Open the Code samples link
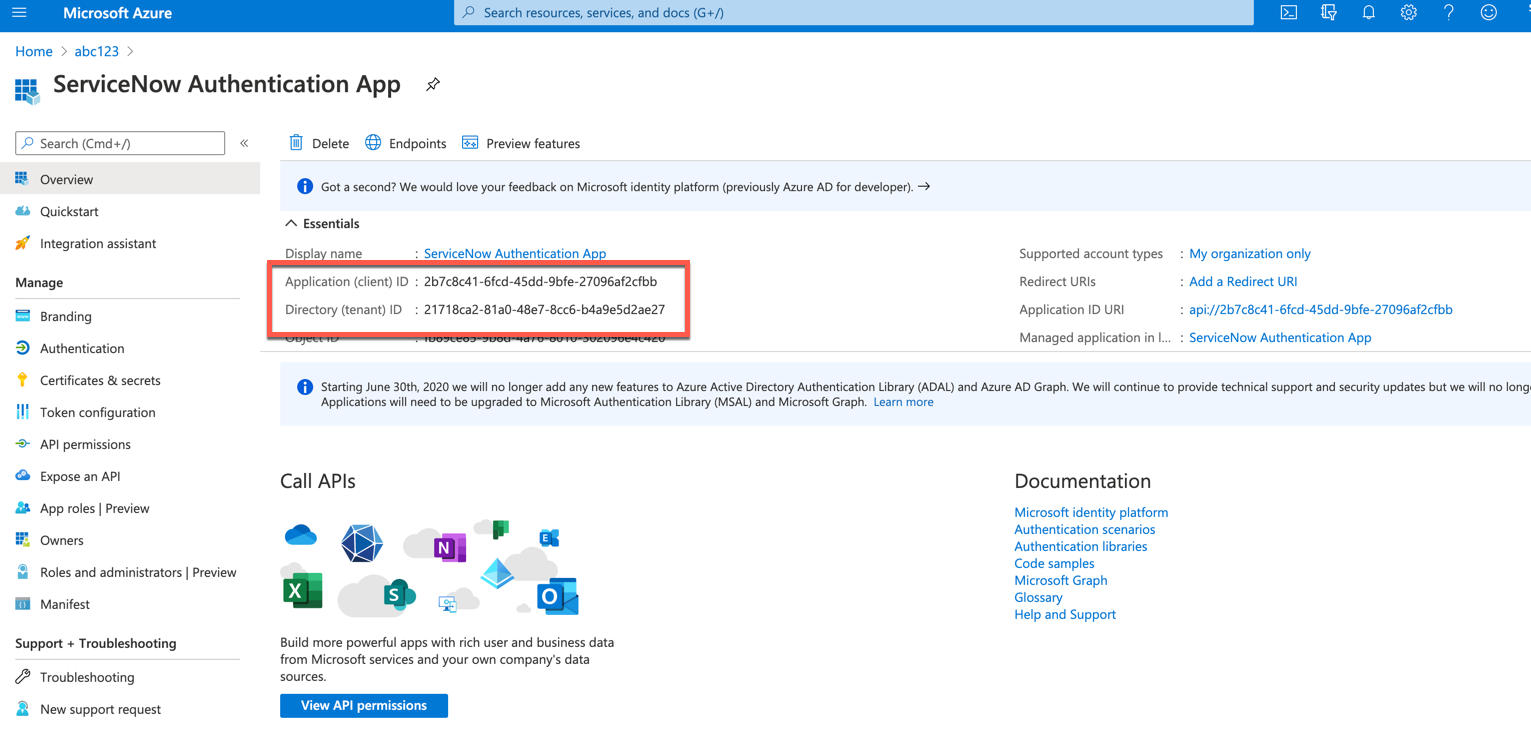 [1054, 563]
